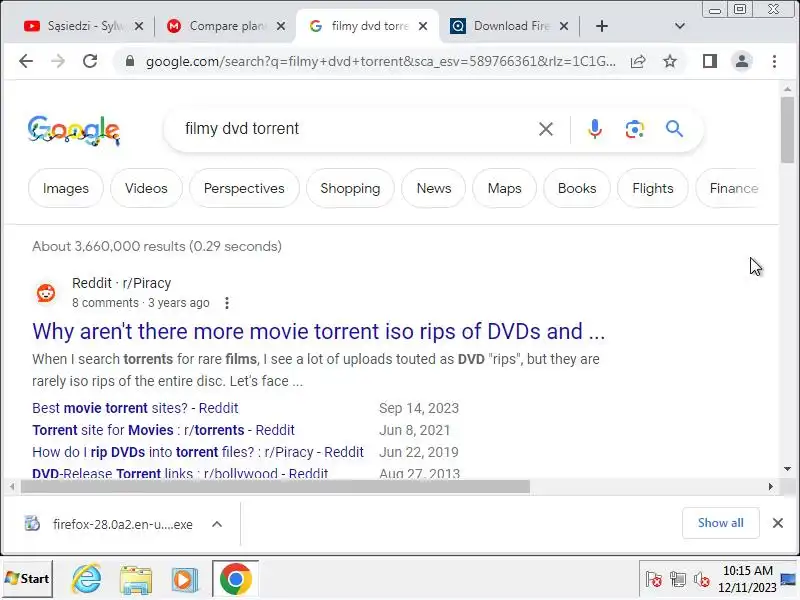800x600 pixels.
Task: Open the Chrome profile avatar menu
Action: 742,61
